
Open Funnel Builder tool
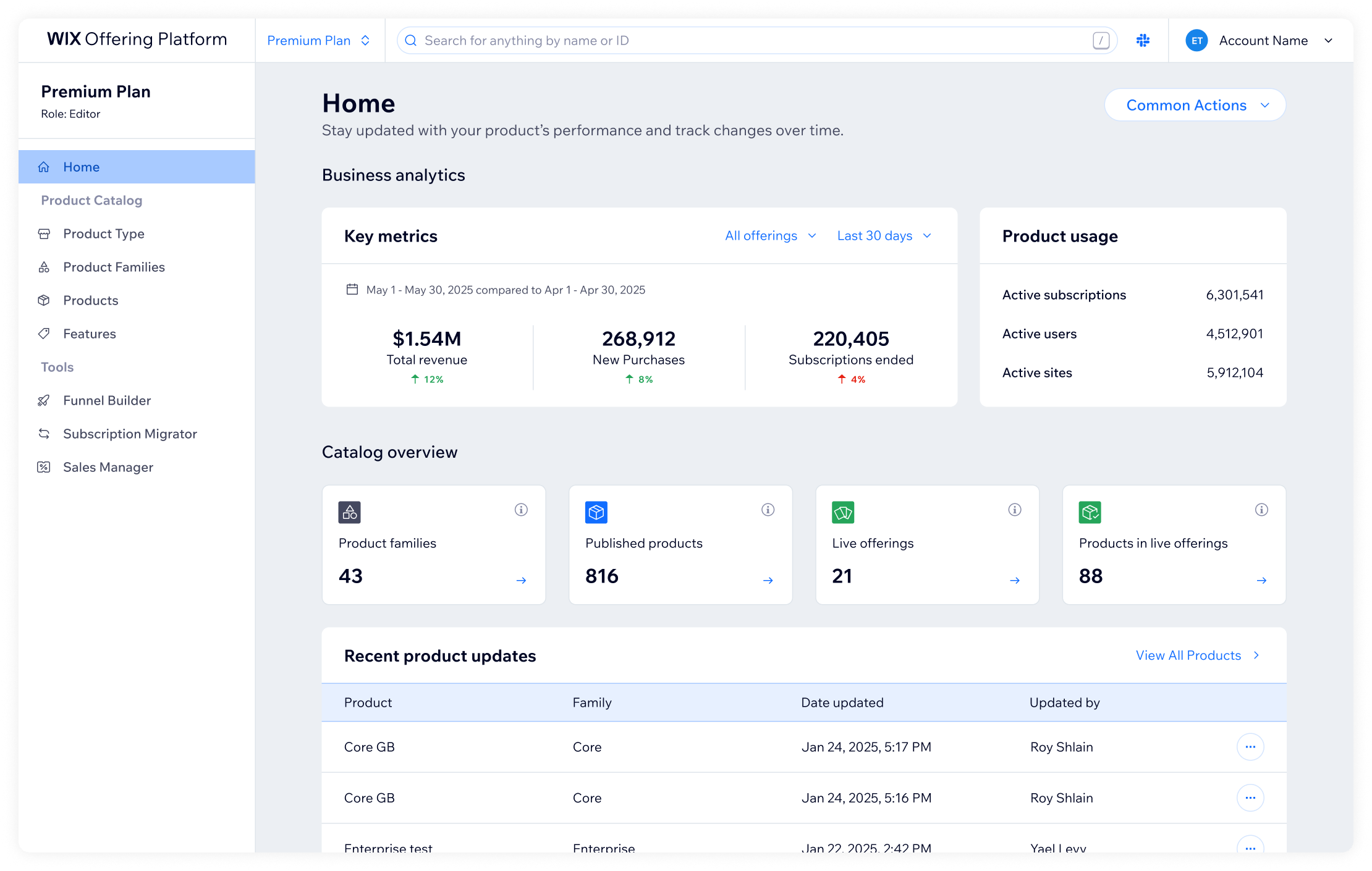[x=137, y=400]
